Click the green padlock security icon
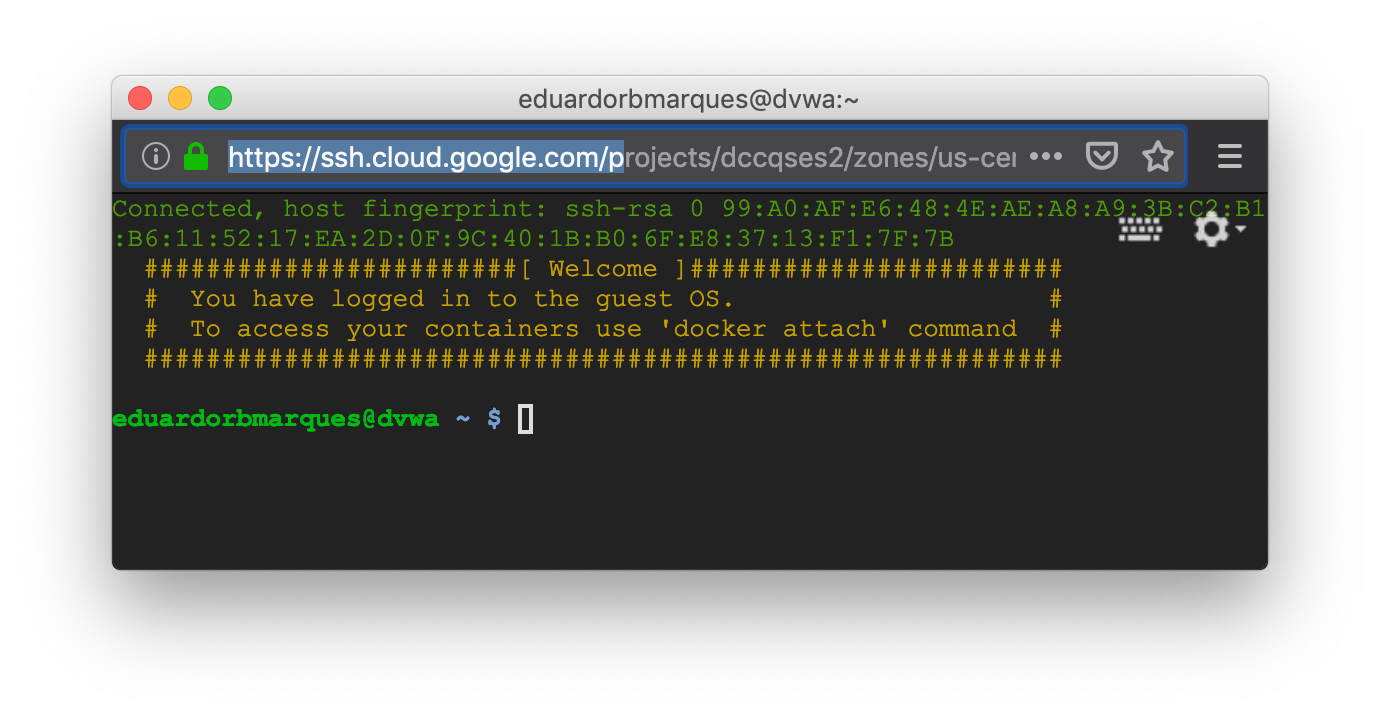 click(196, 156)
